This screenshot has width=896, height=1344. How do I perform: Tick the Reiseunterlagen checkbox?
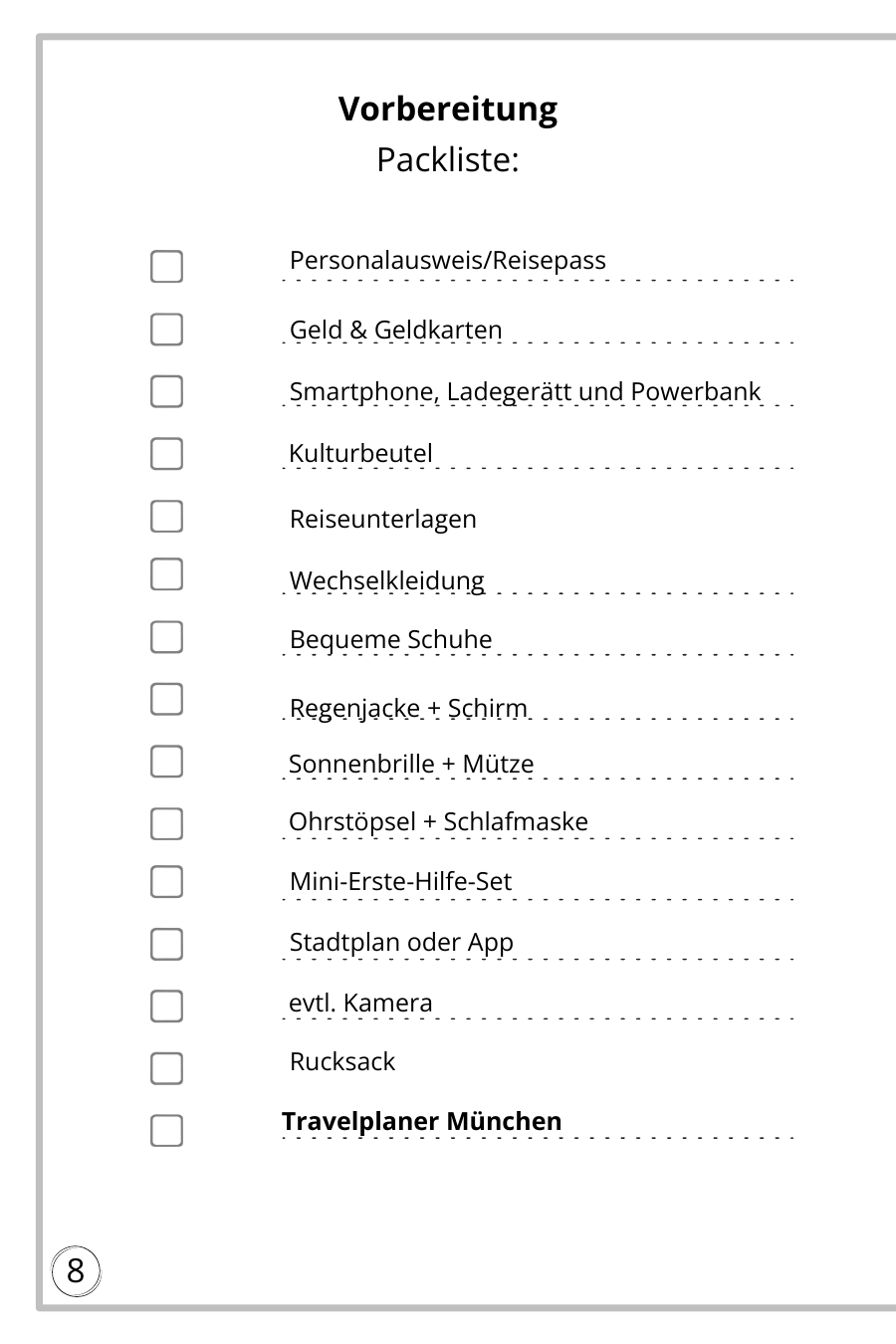[x=166, y=517]
